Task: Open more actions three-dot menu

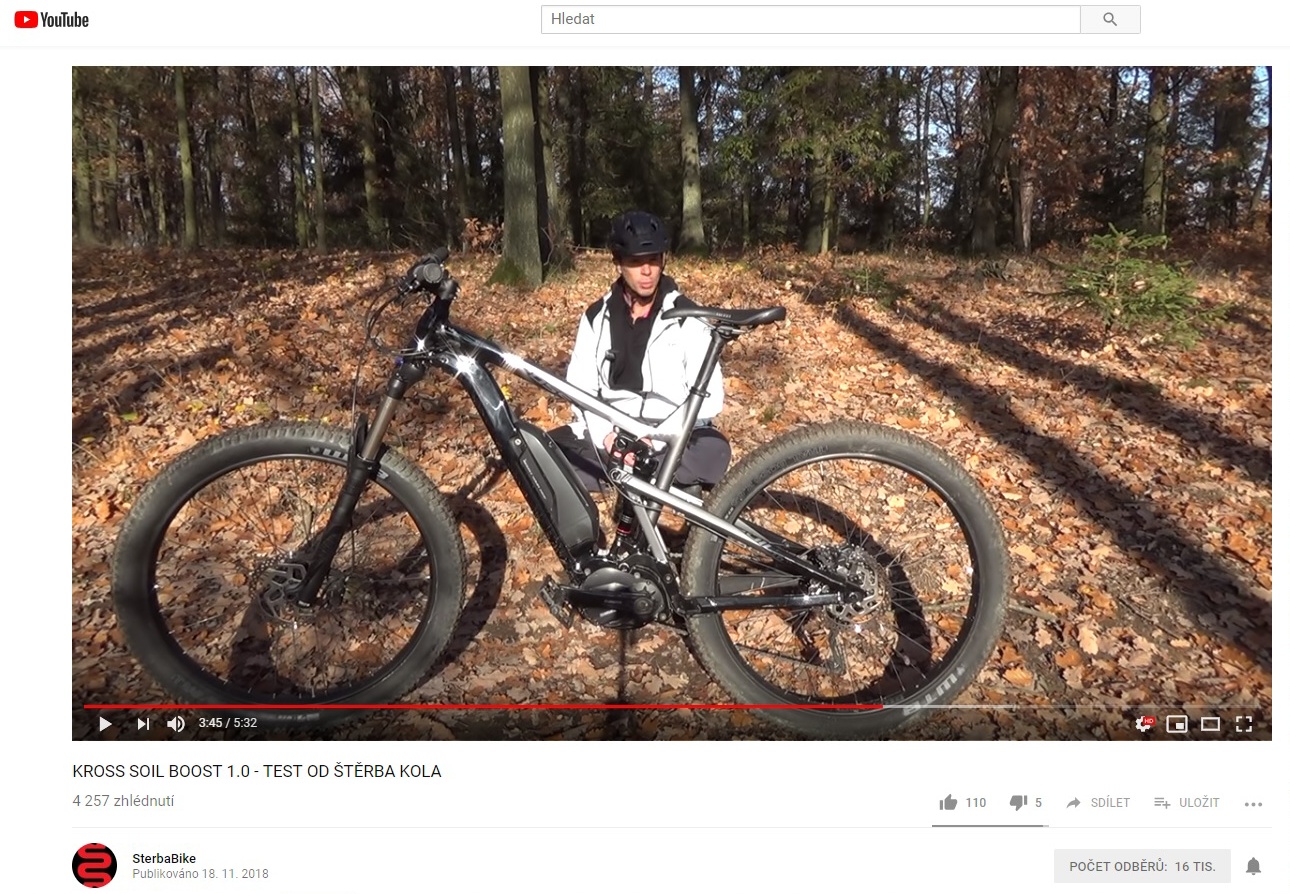Action: point(1254,803)
